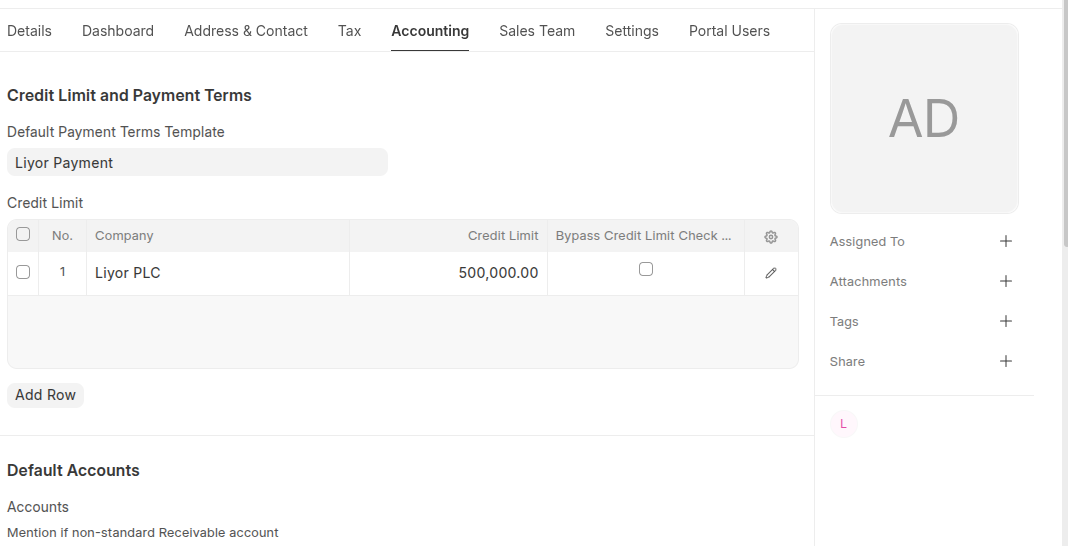This screenshot has height=546, width=1068.
Task: Click the credit limit table settings gear icon
Action: (770, 237)
